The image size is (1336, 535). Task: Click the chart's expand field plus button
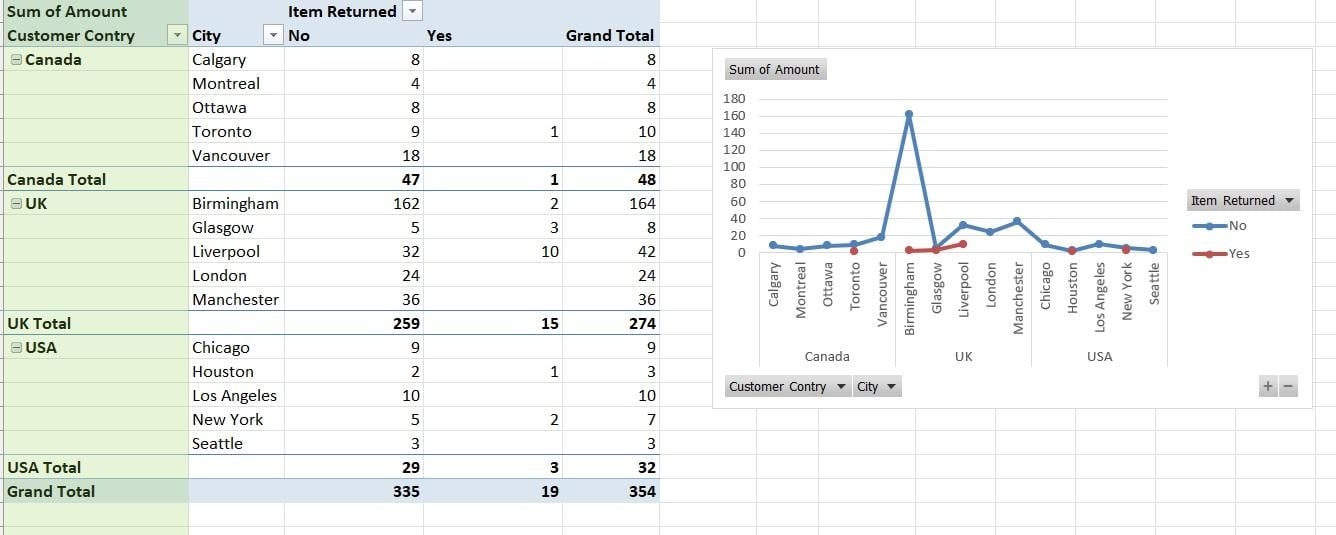click(1268, 386)
